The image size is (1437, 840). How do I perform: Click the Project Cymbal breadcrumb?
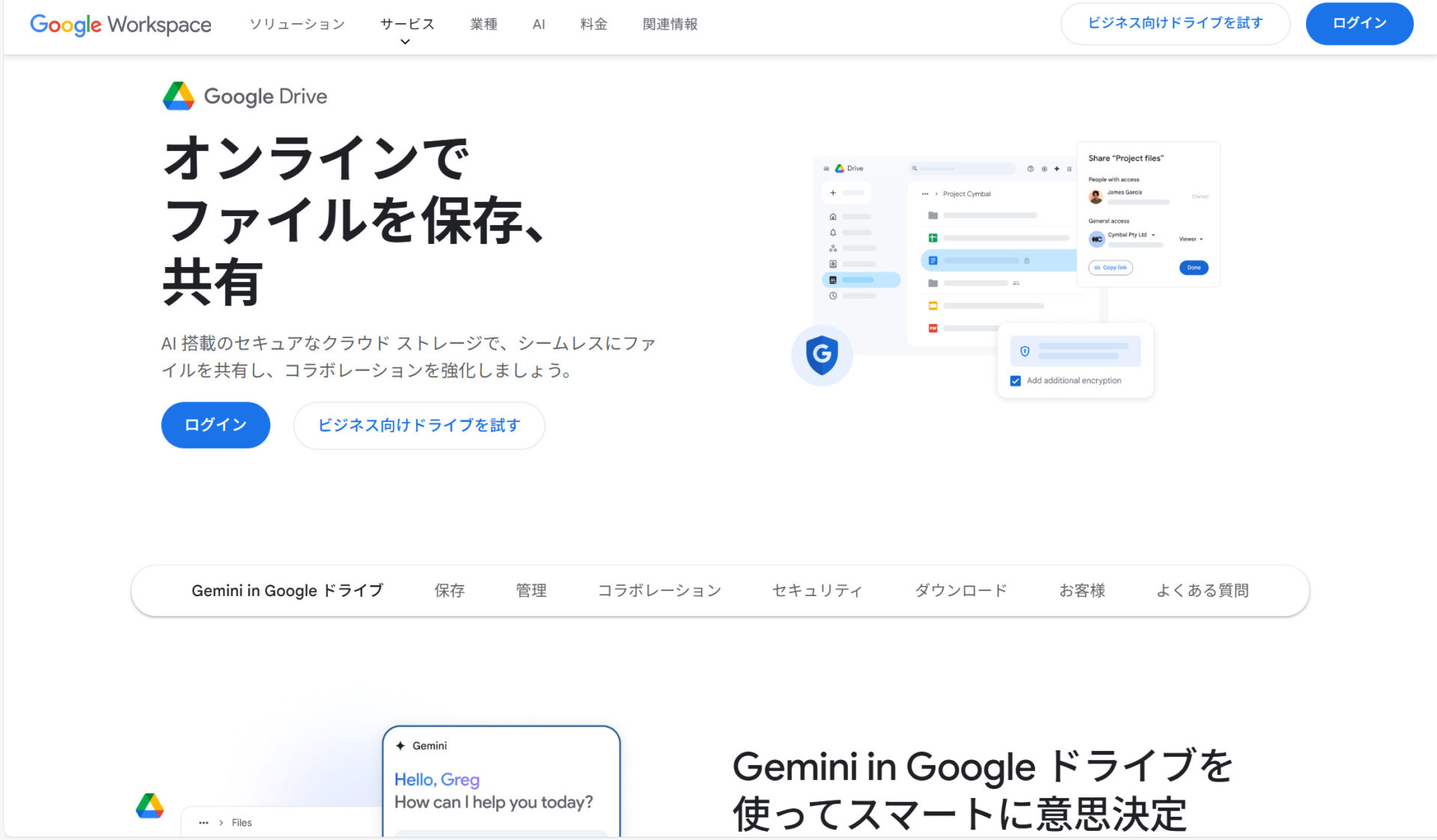point(968,194)
